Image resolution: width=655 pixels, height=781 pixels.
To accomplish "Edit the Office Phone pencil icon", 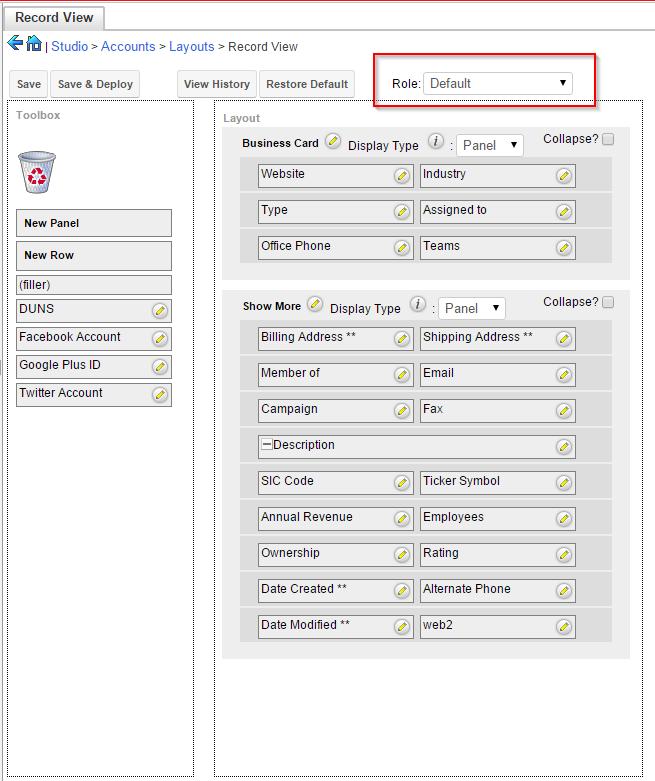I will 402,248.
